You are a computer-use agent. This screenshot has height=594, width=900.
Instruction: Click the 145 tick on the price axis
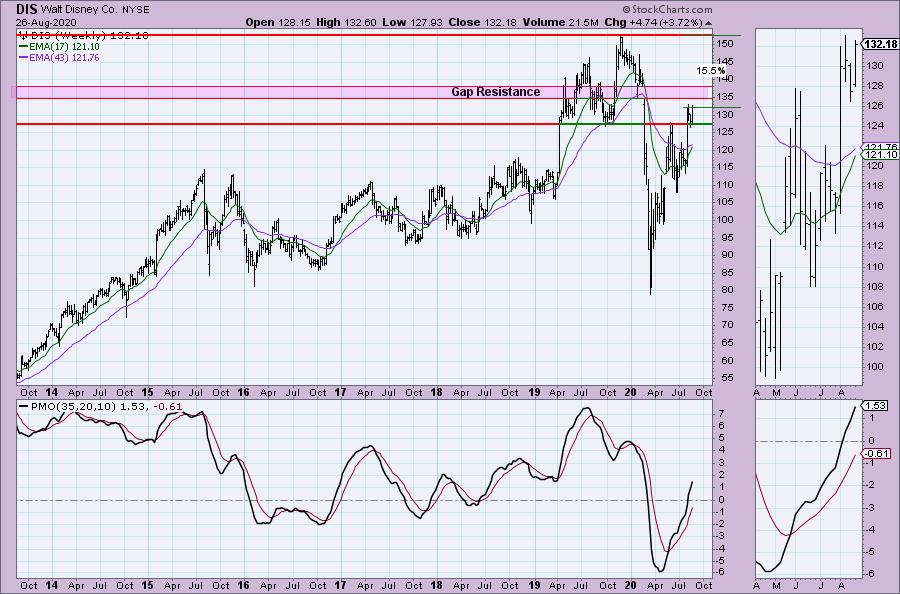pyautogui.click(x=725, y=61)
